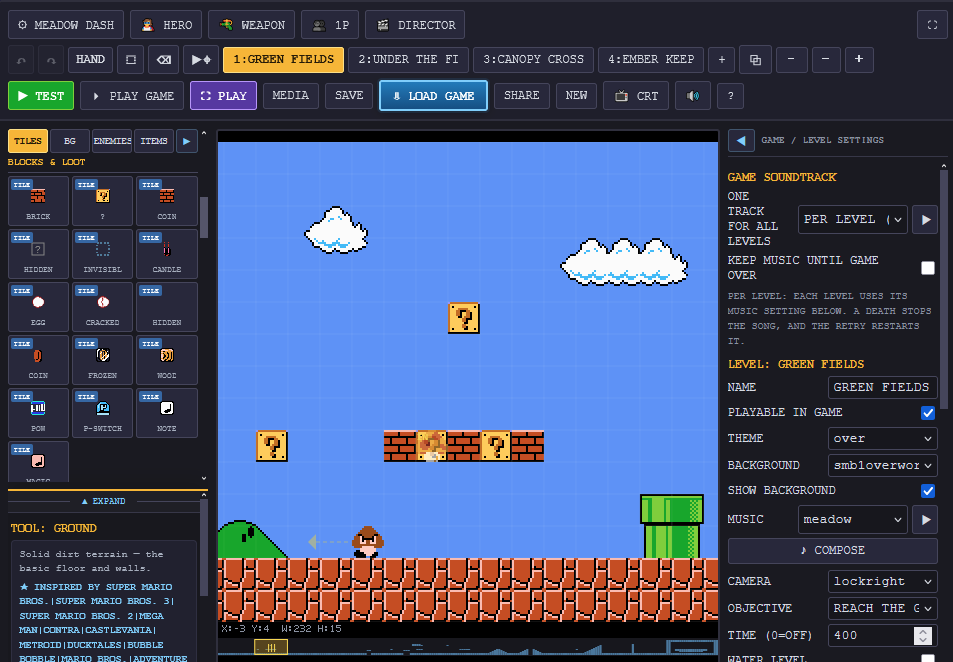Viewport: 953px width, 662px height.
Task: Open the Weapon selector
Action: [252, 25]
